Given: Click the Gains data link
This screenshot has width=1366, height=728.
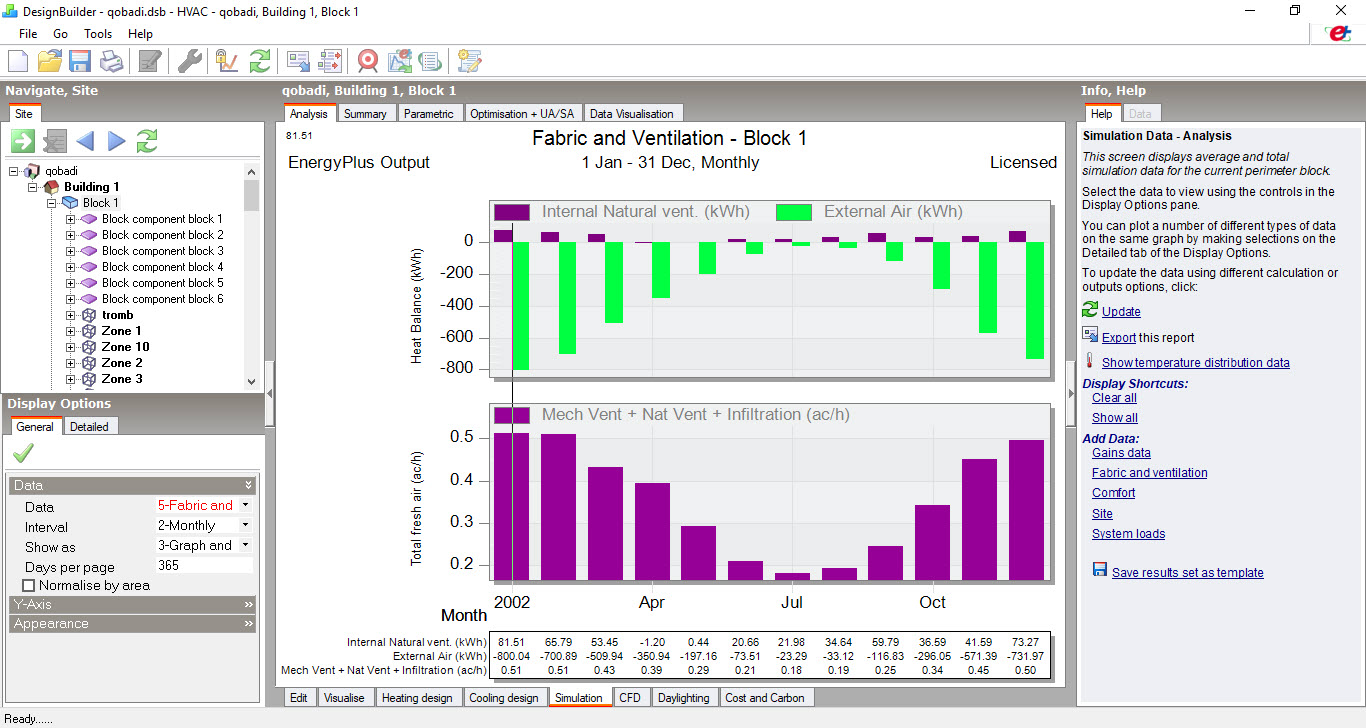Looking at the screenshot, I should pyautogui.click(x=1121, y=453).
